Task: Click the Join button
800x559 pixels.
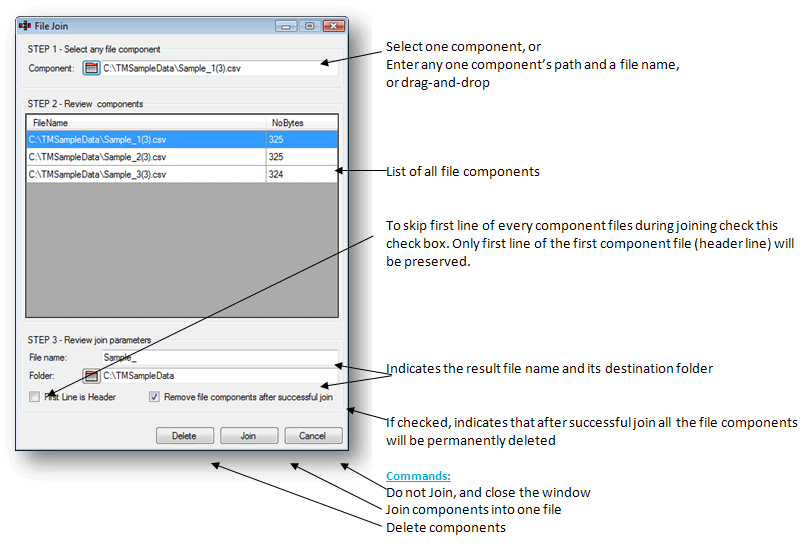Action: (x=249, y=436)
